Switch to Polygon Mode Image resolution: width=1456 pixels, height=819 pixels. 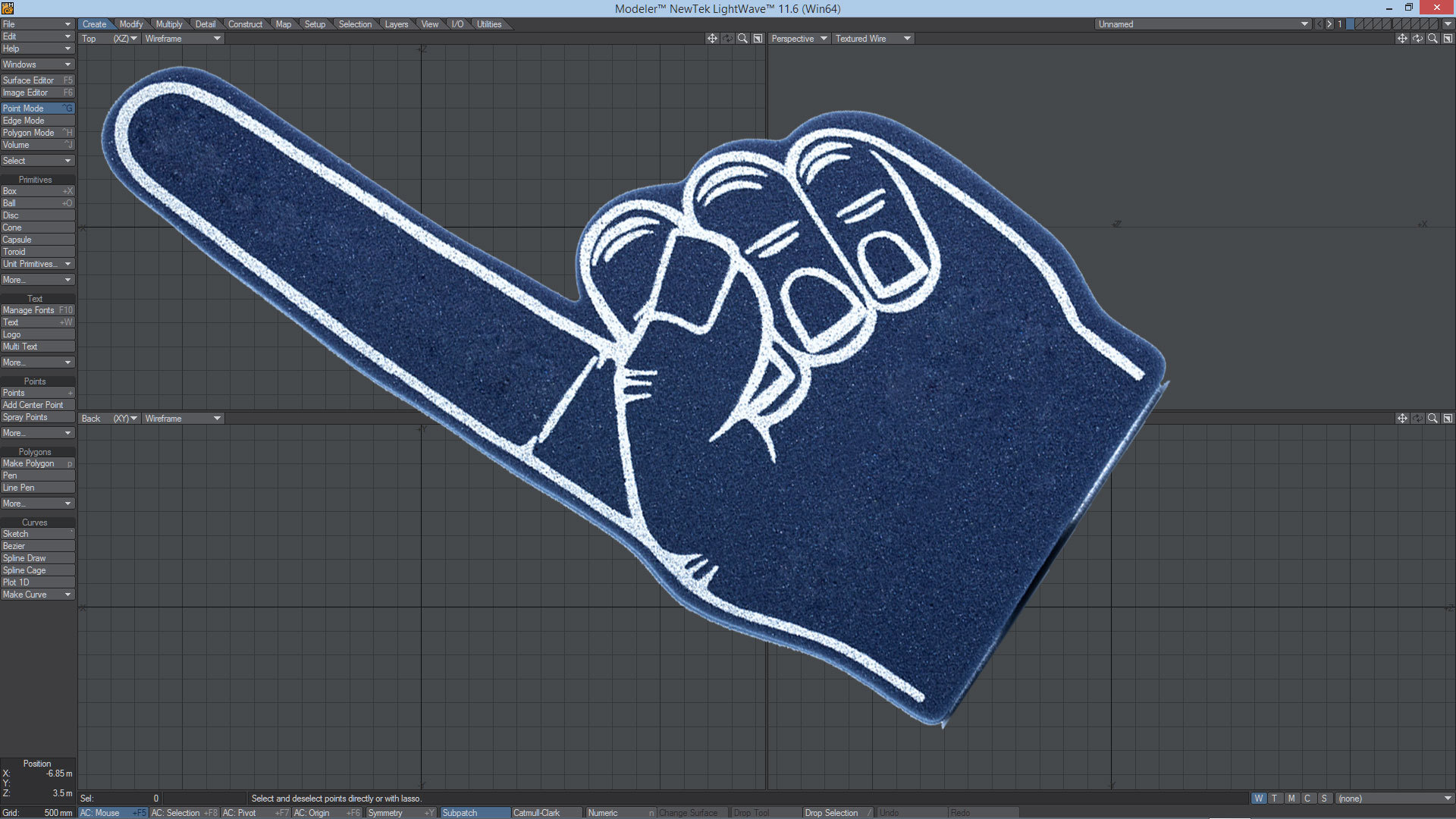pos(37,133)
